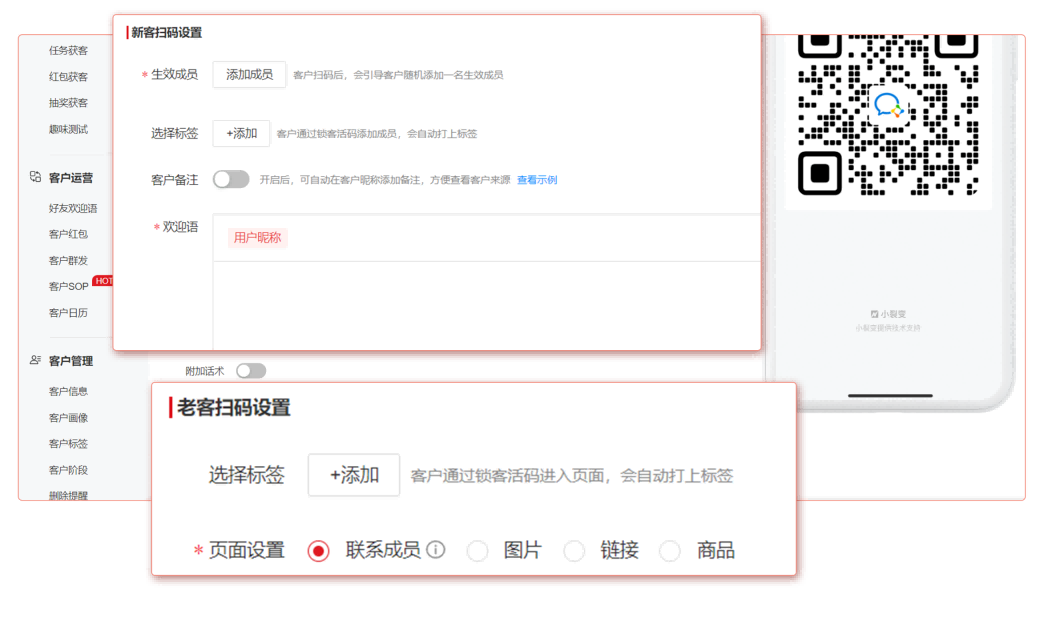Click +添加 tag button in 老客扫码设置
This screenshot has height=618, width=1041.
pos(353,475)
